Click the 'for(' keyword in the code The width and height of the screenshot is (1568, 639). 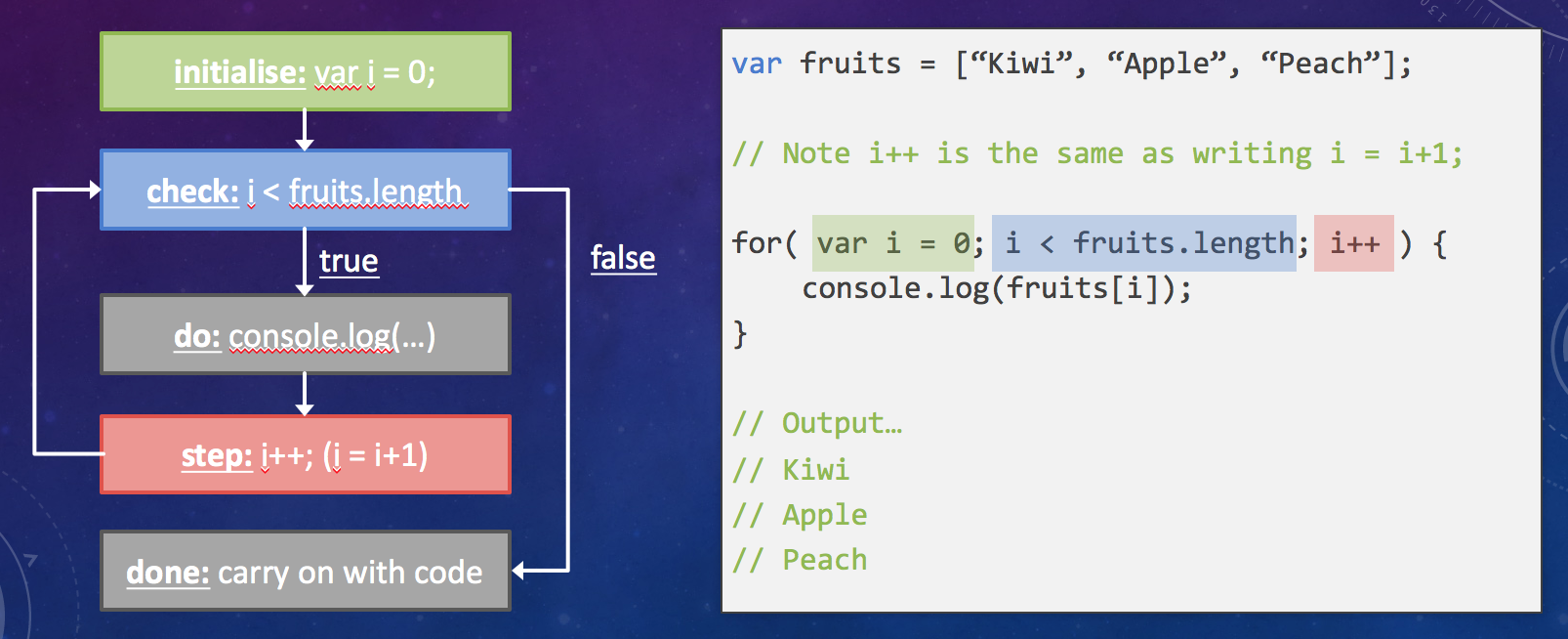coord(764,242)
